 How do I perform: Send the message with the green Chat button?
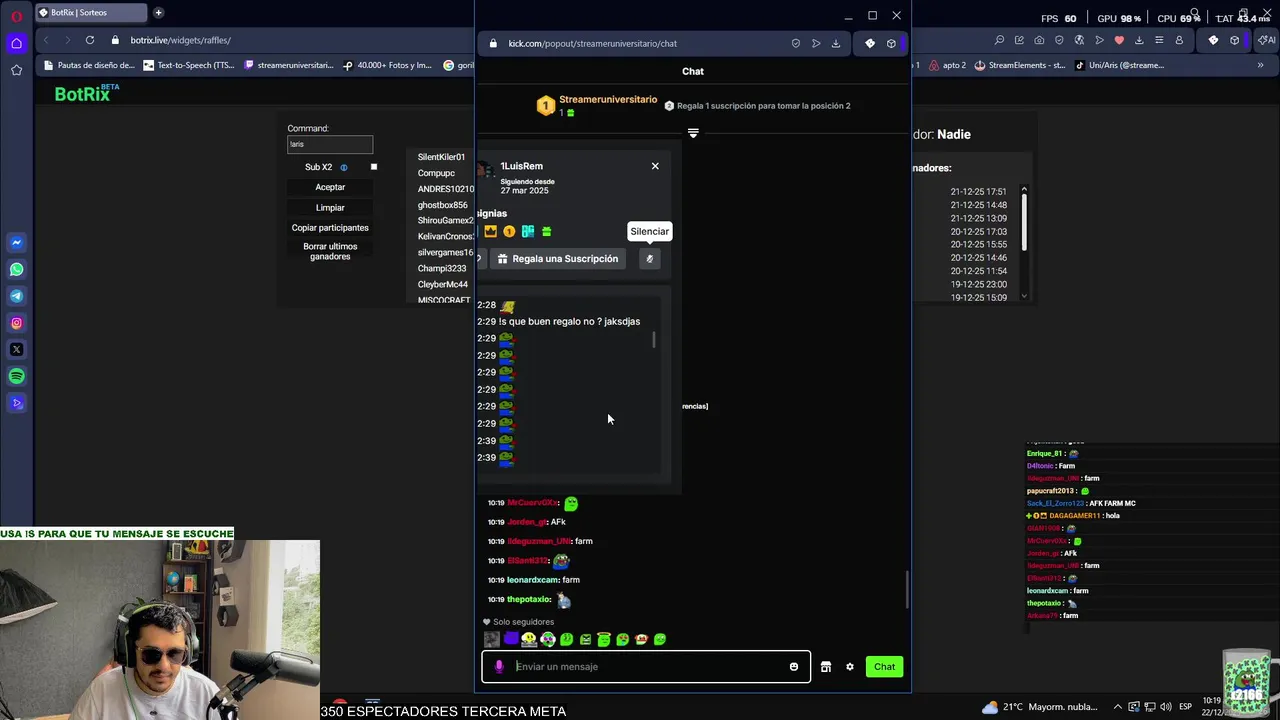[x=884, y=667]
